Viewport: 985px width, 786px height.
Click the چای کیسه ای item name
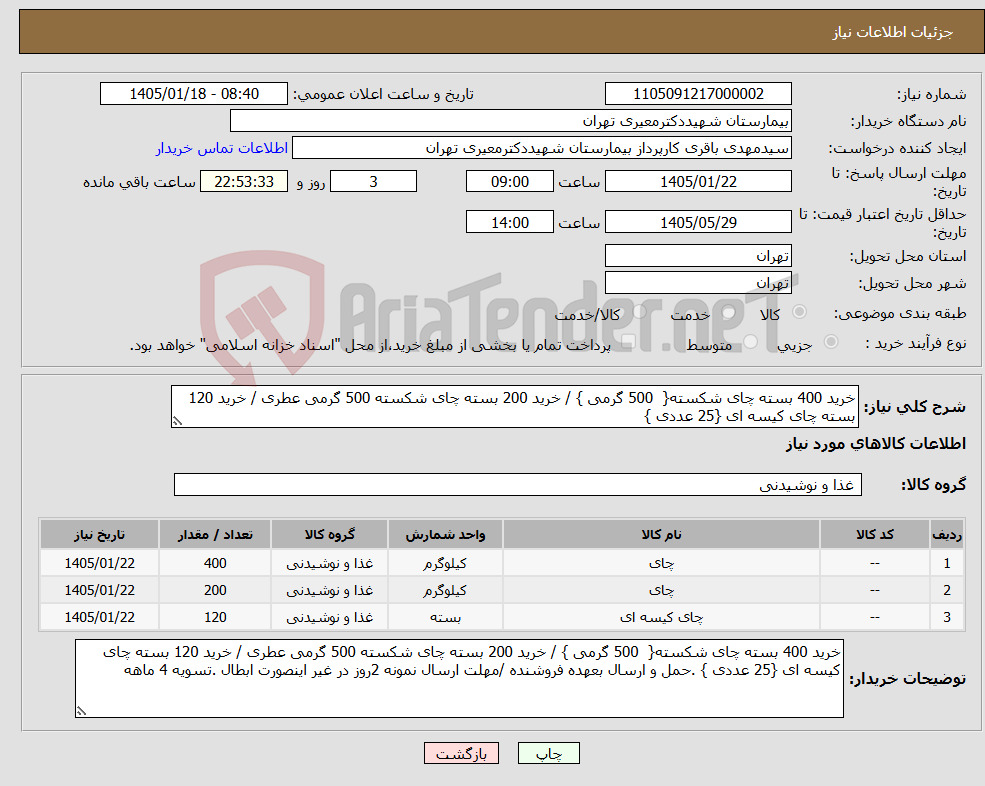(661, 618)
